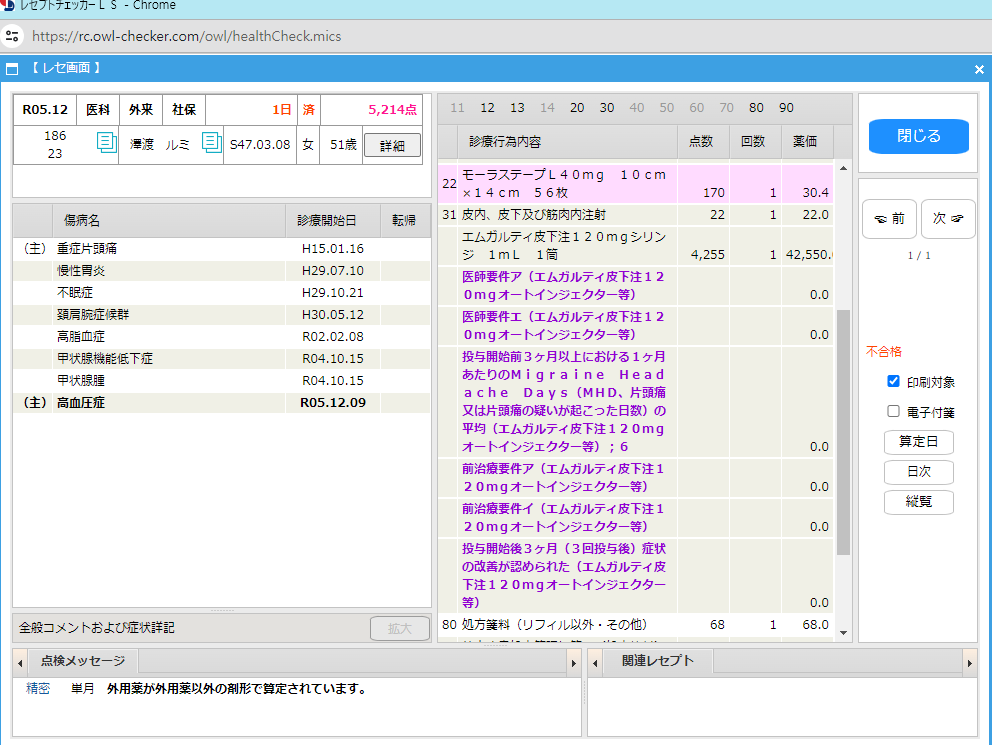
Task: Jump to section 30 tab
Action: tap(607, 108)
